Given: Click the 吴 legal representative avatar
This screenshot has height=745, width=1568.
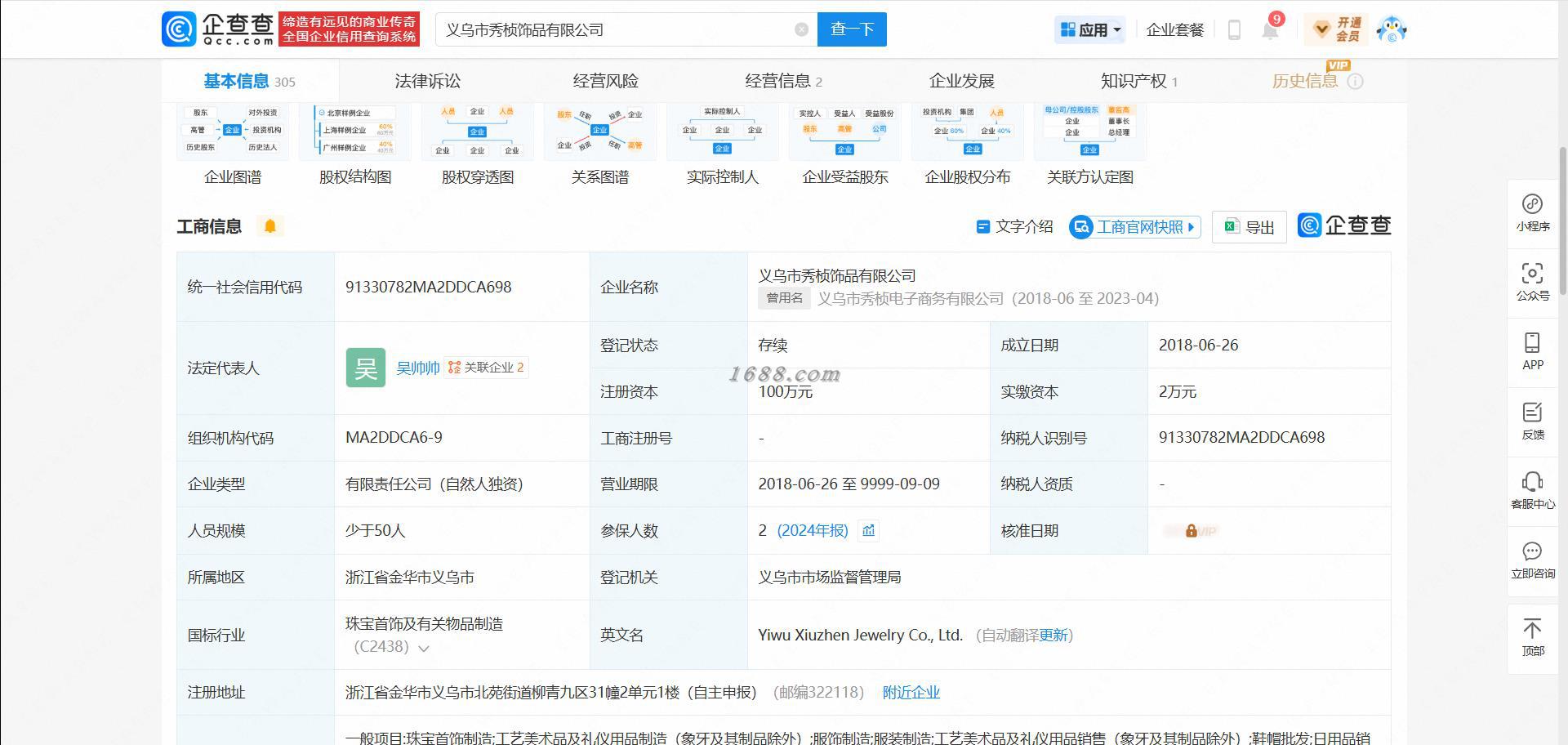Looking at the screenshot, I should pyautogui.click(x=366, y=368).
